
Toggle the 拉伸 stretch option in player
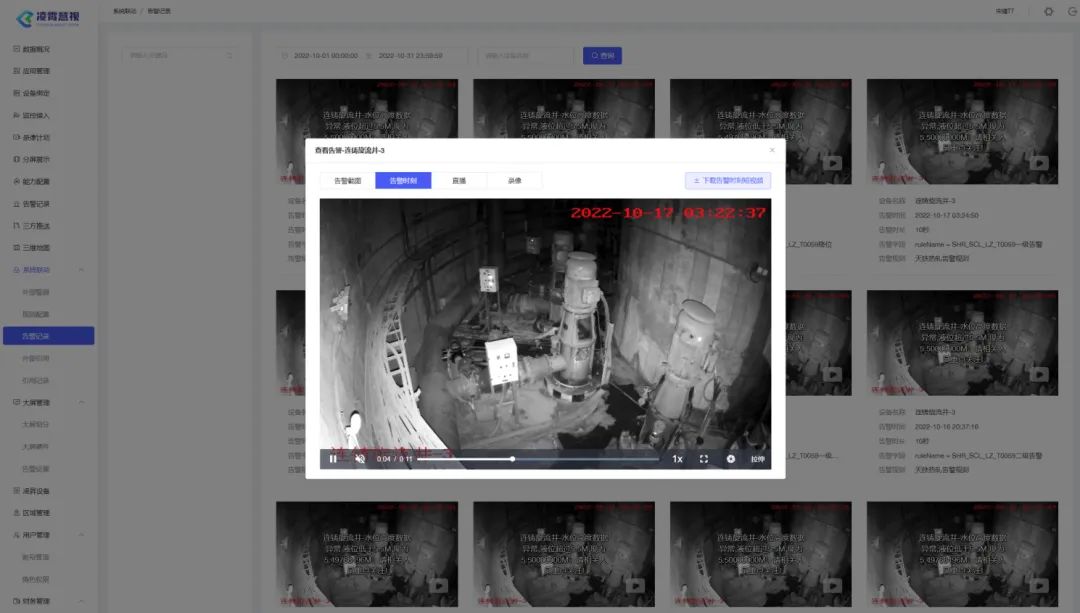(x=758, y=459)
